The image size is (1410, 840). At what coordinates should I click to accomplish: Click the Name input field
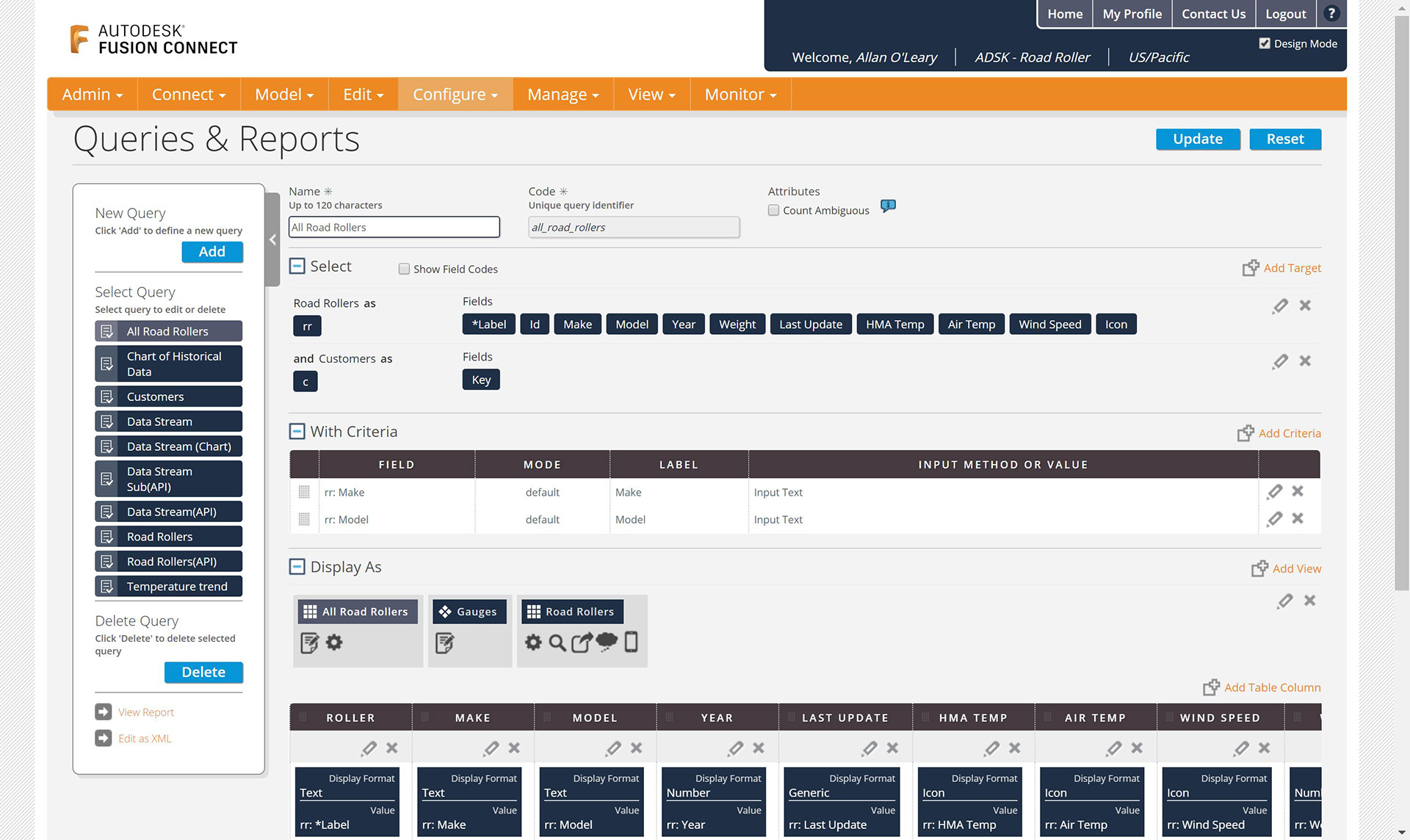(394, 227)
